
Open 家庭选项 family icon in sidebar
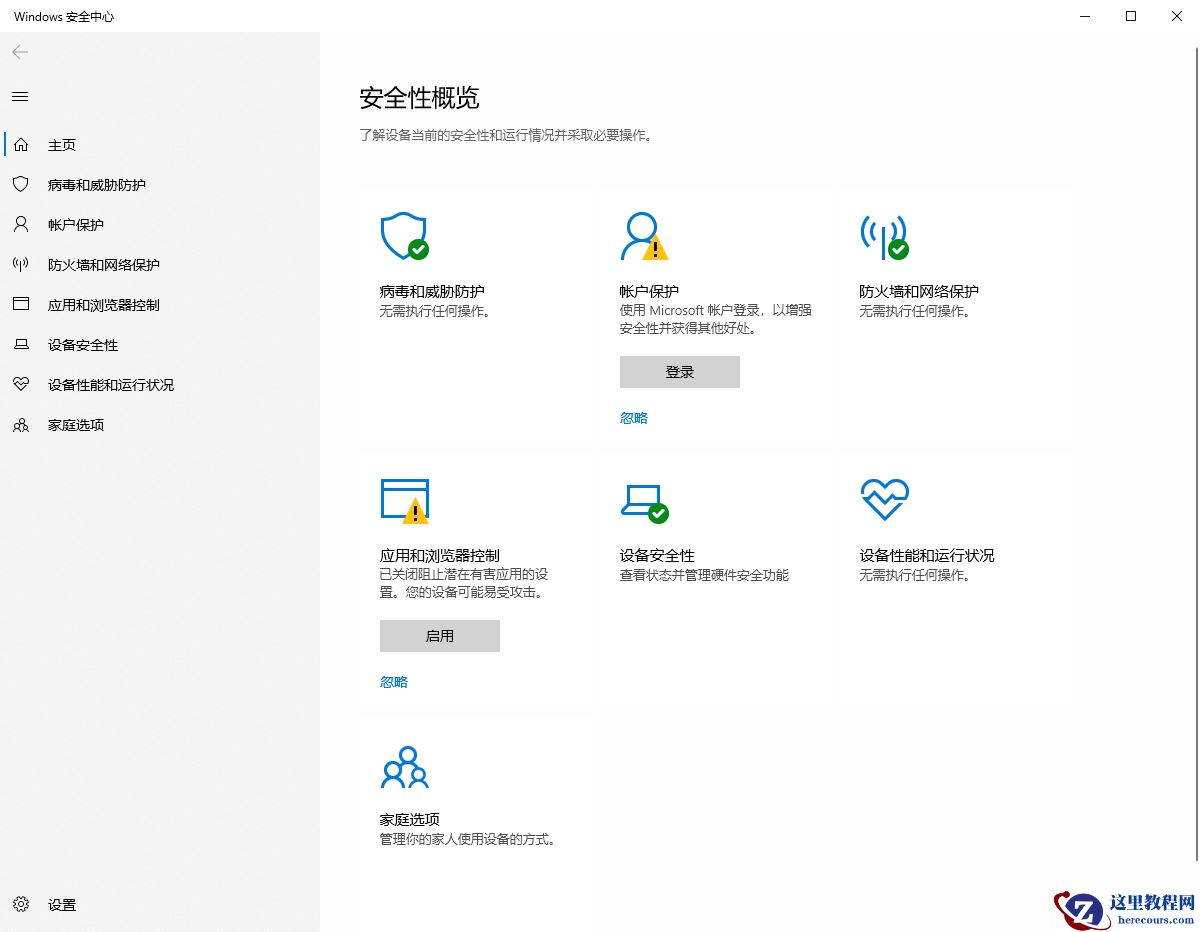click(19, 424)
